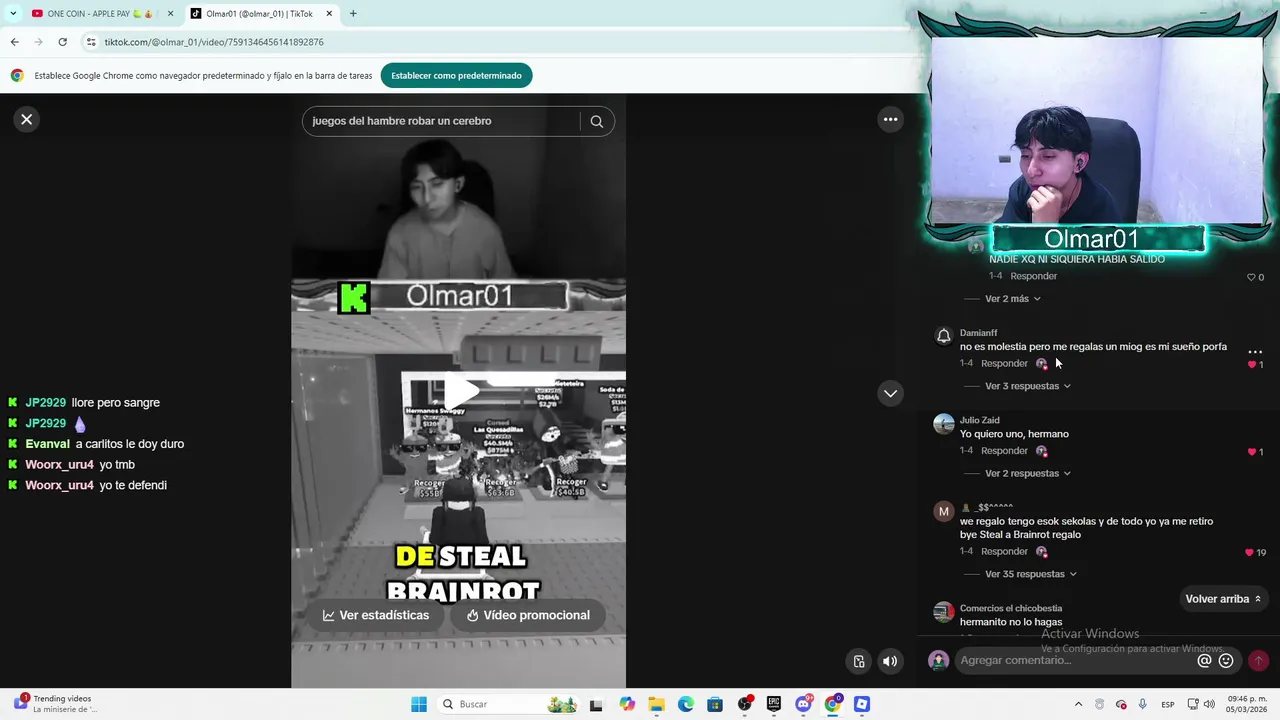Go to next video with down chevron
This screenshot has width=1280, height=720.
pyautogui.click(x=890, y=393)
